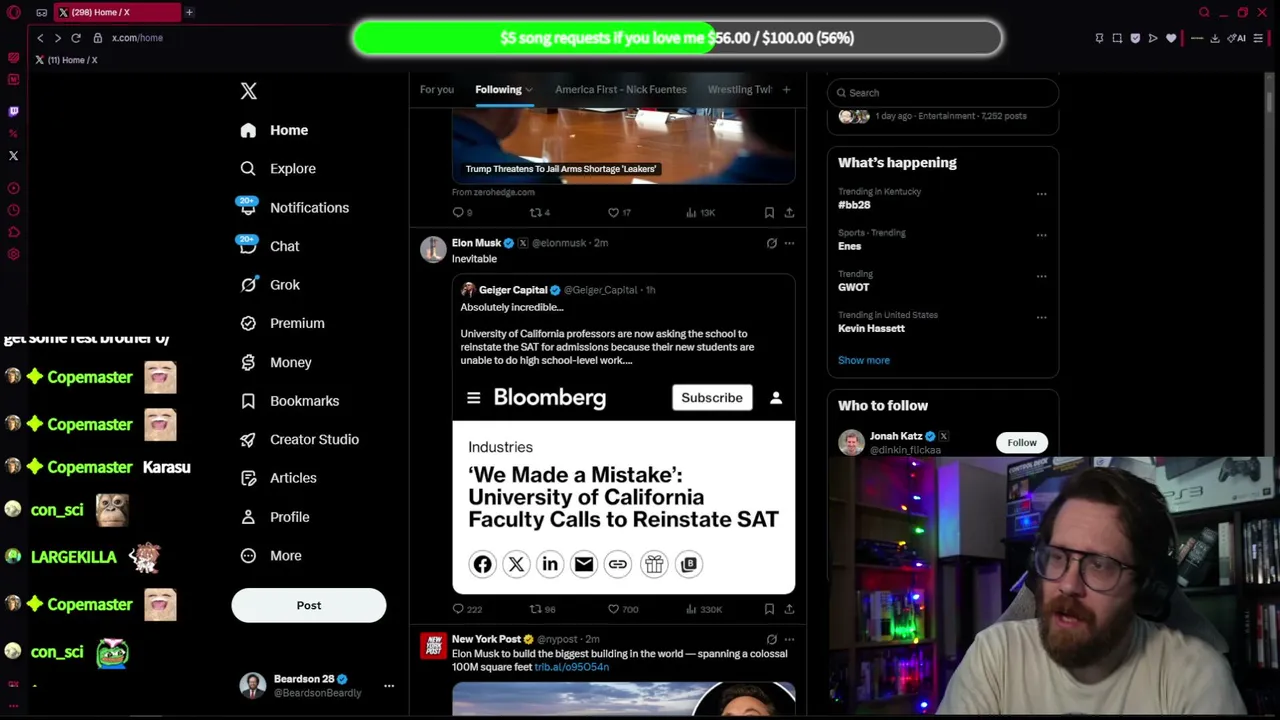Add a new timeline tab with plus
1280x720 pixels.
pyautogui.click(x=786, y=90)
